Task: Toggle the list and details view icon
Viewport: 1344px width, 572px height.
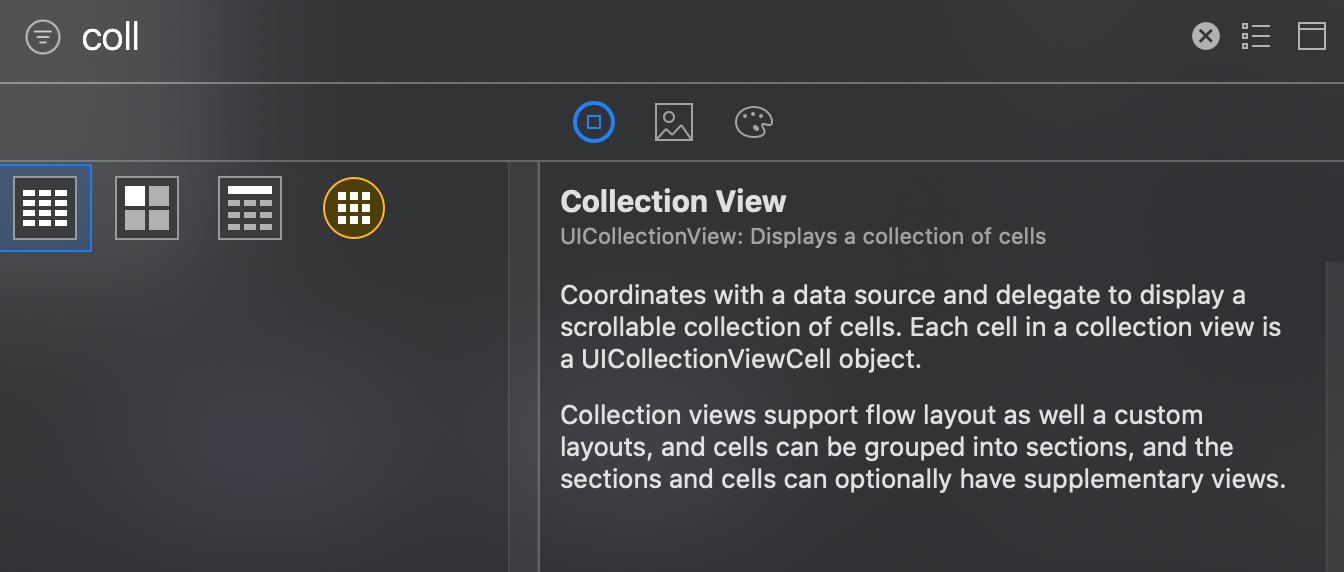Action: point(1256,37)
